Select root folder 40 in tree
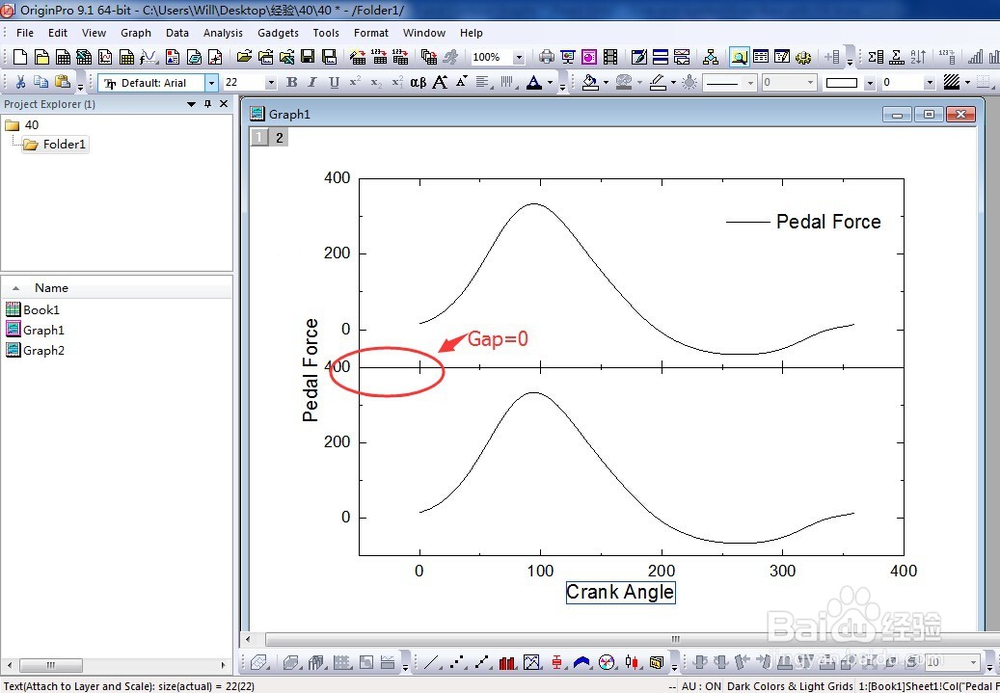The image size is (1000, 693). [22, 125]
